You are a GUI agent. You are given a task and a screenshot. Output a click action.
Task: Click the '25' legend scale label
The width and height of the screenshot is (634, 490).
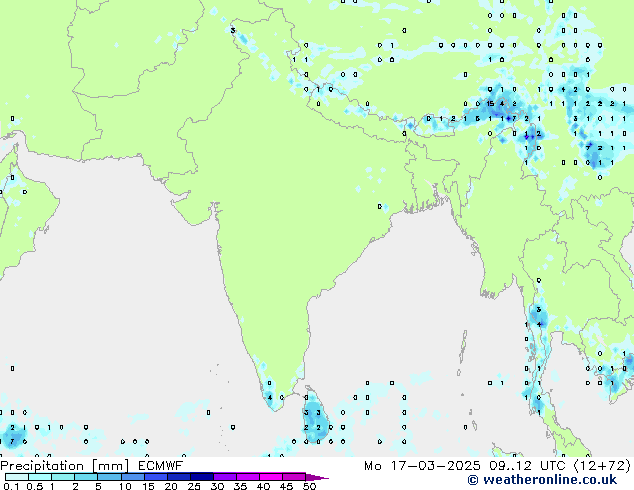[194, 486]
